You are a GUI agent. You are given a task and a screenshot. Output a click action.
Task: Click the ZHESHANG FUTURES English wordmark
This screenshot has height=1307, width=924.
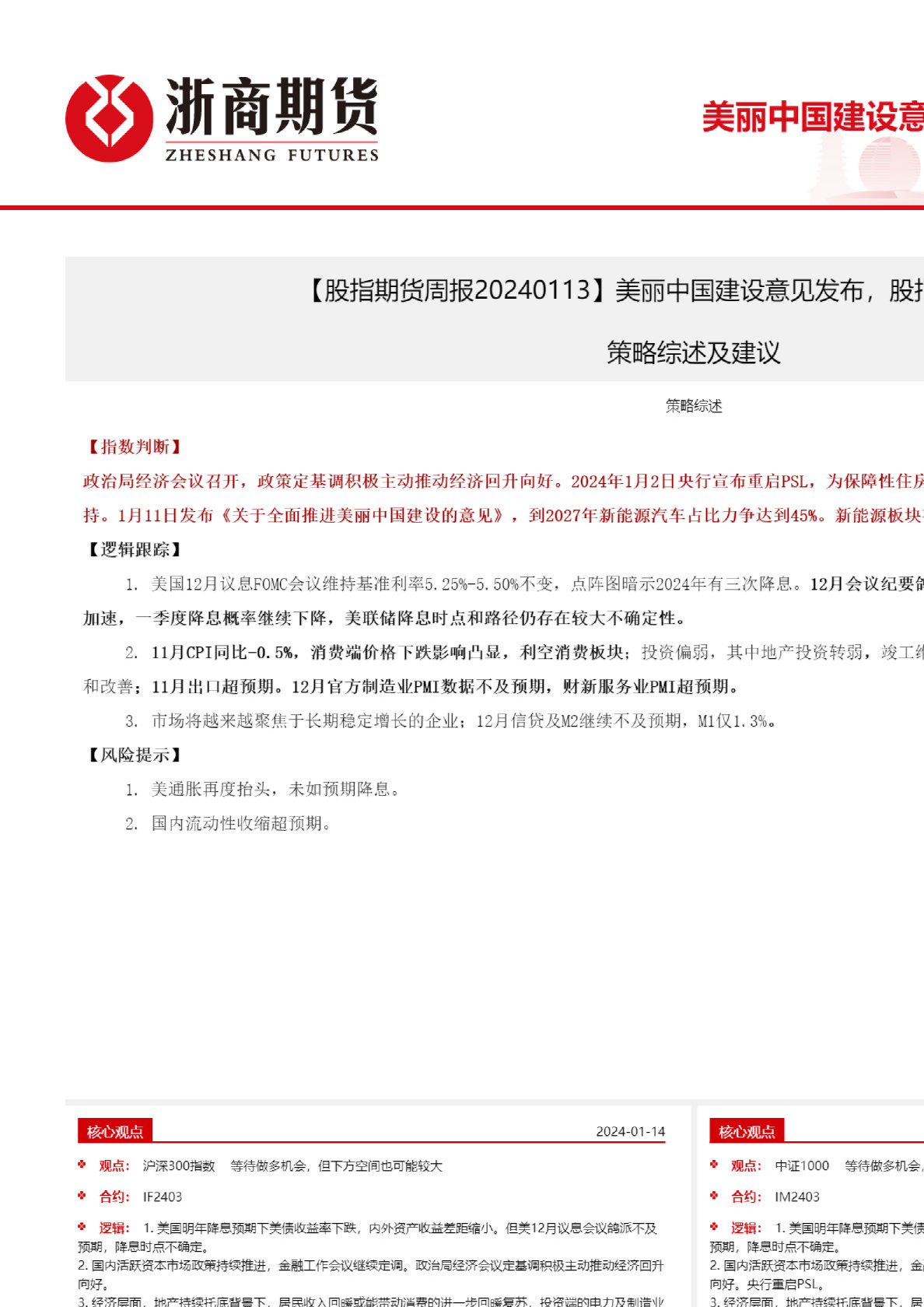(x=272, y=155)
